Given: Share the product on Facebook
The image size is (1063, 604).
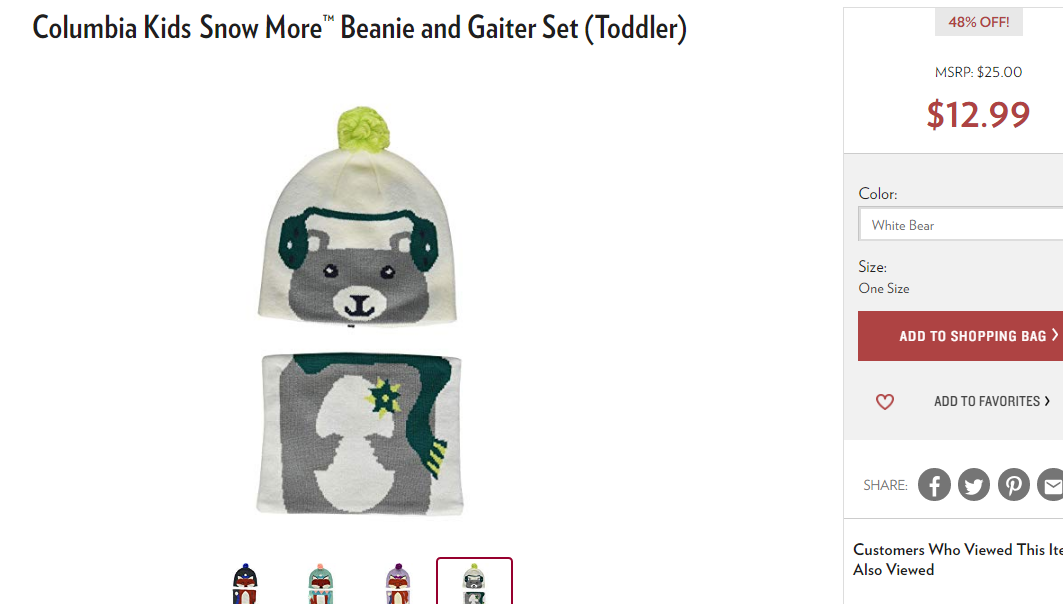Looking at the screenshot, I should click(x=934, y=485).
